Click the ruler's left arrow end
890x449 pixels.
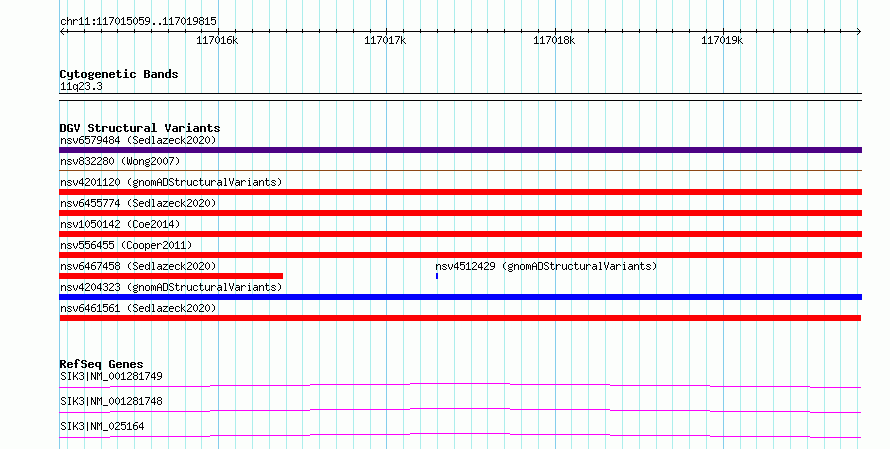point(62,31)
